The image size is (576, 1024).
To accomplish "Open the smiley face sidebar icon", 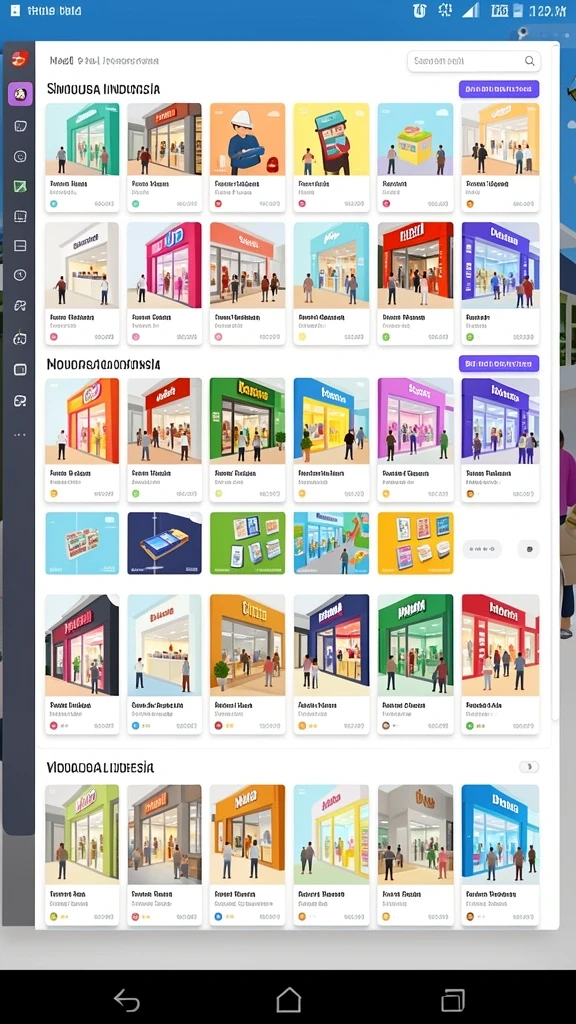I will point(20,157).
